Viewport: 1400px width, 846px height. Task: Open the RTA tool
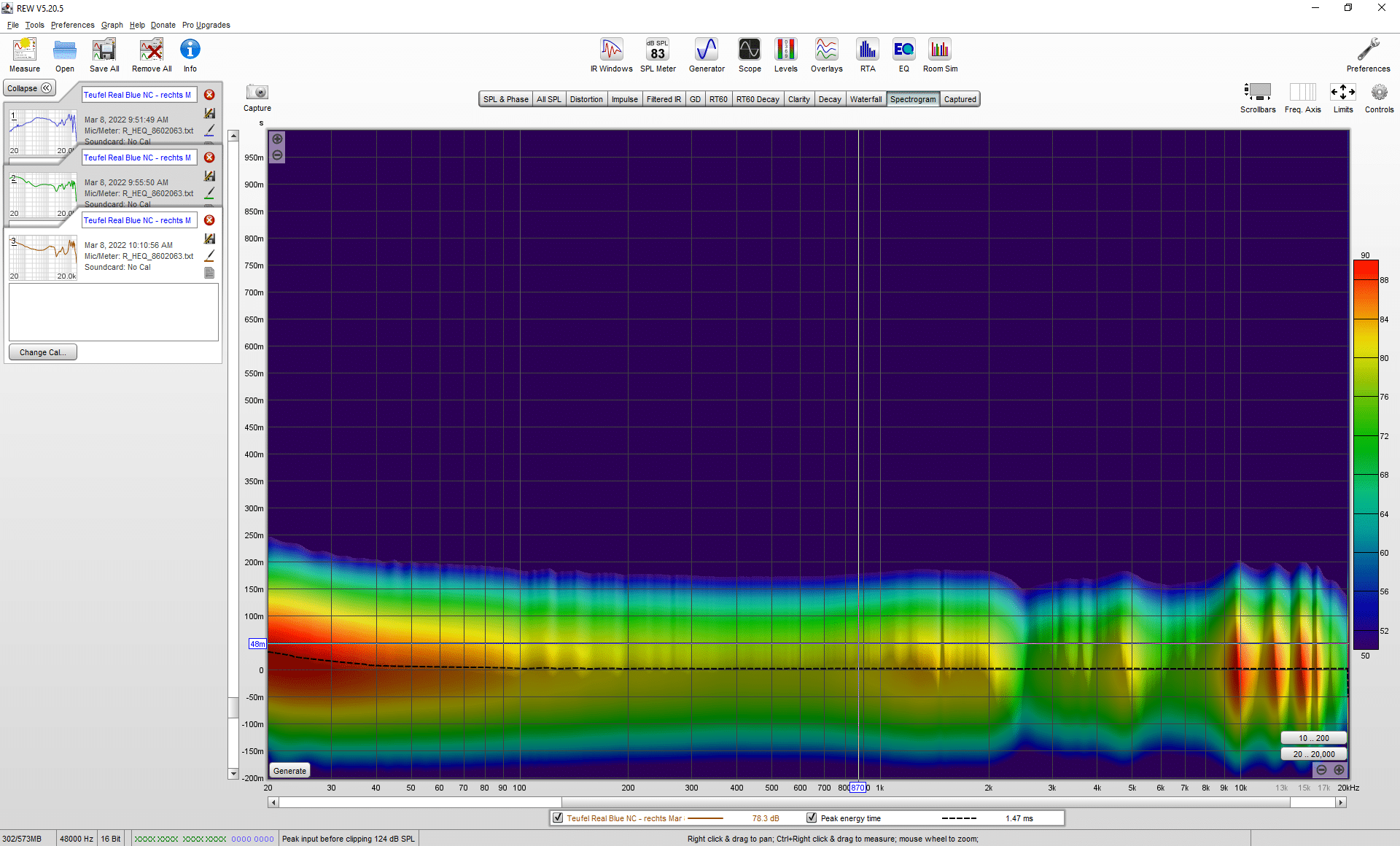pyautogui.click(x=868, y=55)
